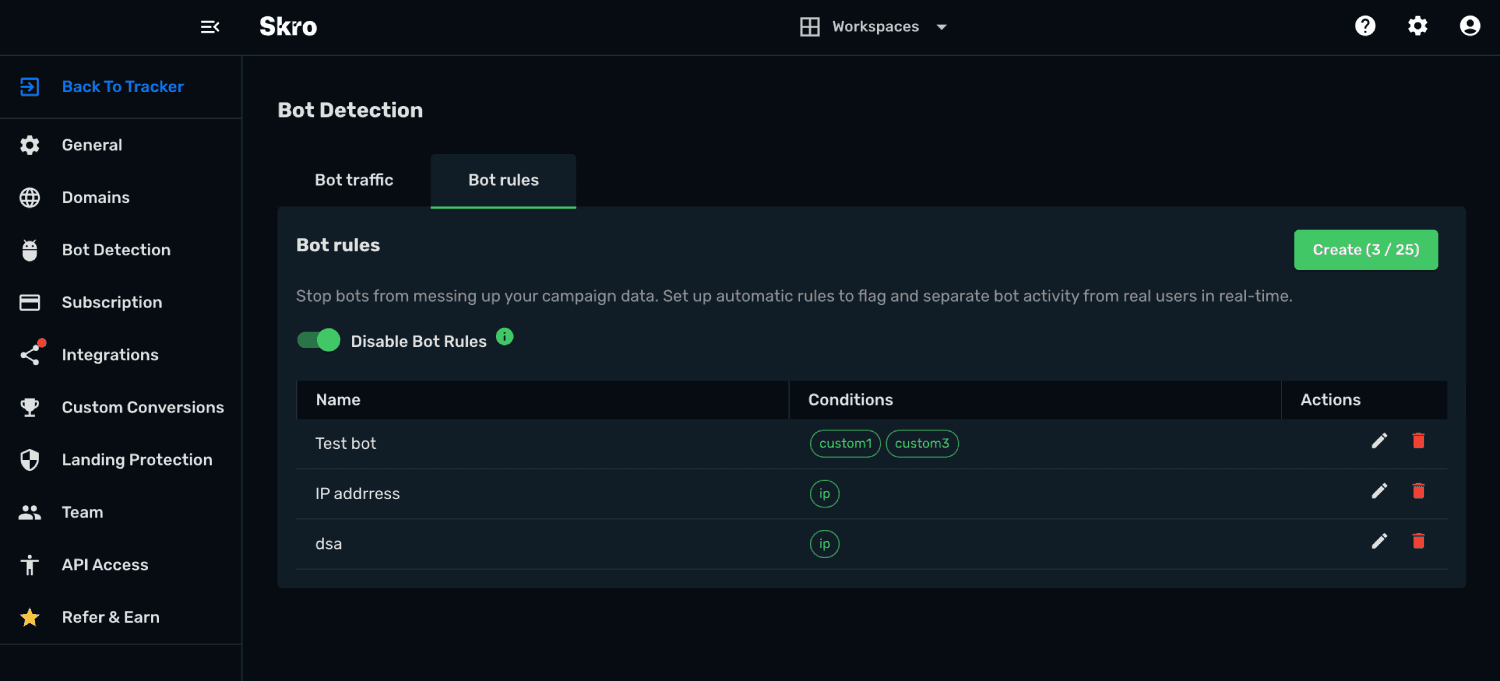Image resolution: width=1500 pixels, height=681 pixels.
Task: Open the settings gear icon in header
Action: [x=1418, y=26]
